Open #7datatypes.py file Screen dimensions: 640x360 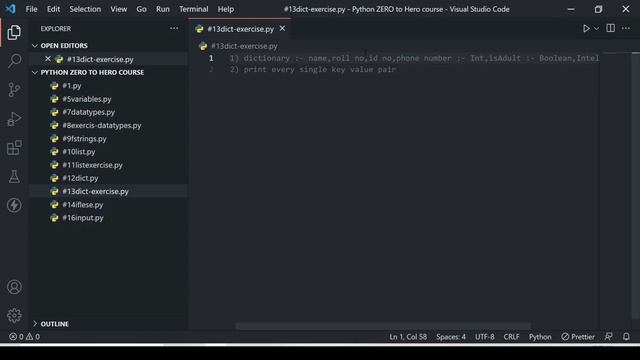coord(109,112)
